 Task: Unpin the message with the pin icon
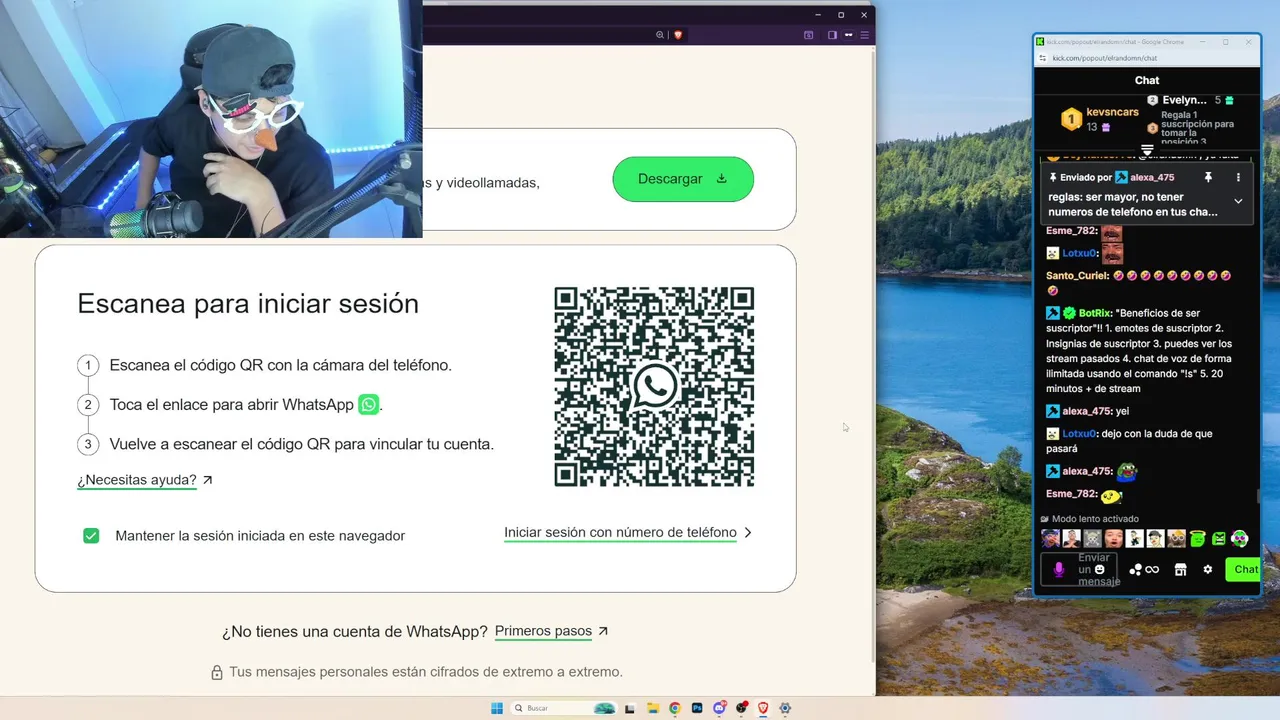pos(1208,177)
